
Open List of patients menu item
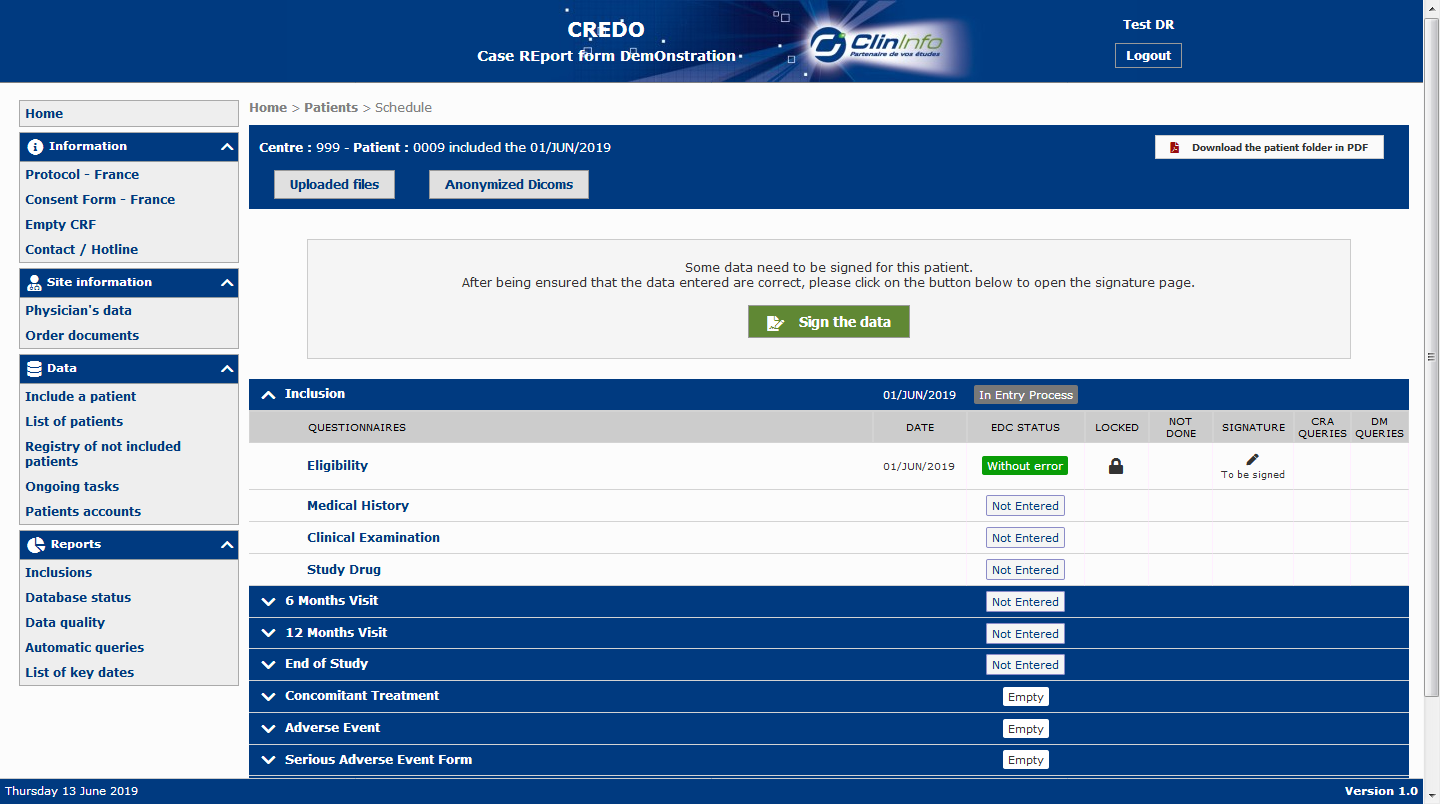pyautogui.click(x=74, y=422)
